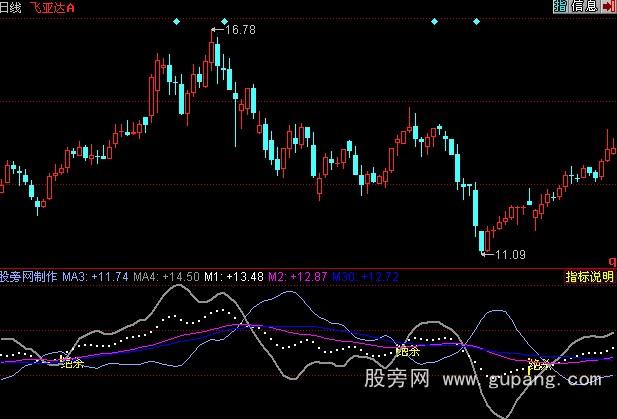Click the 16.78 high price label
The image size is (617, 419).
point(241,31)
